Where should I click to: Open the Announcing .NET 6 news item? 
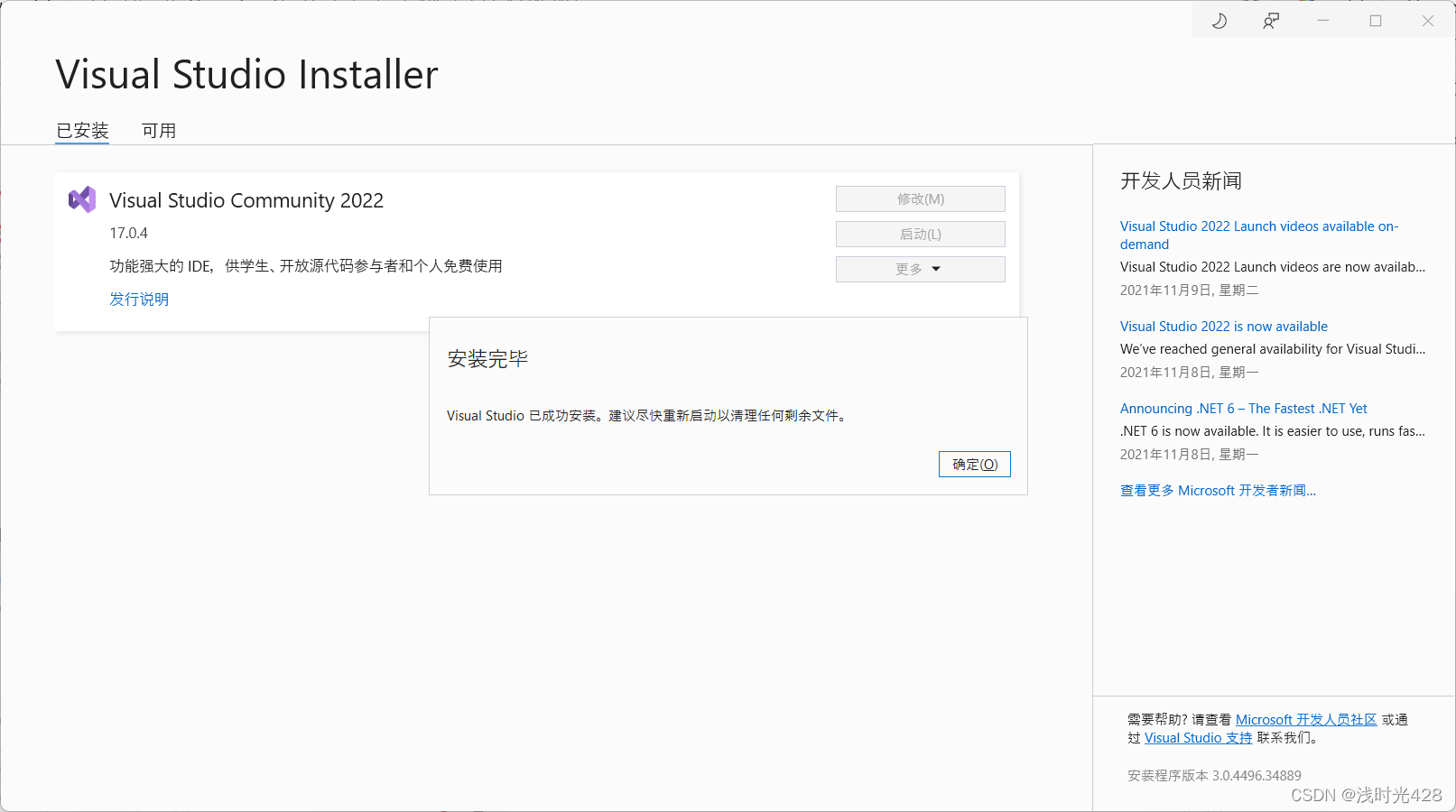[x=1243, y=408]
